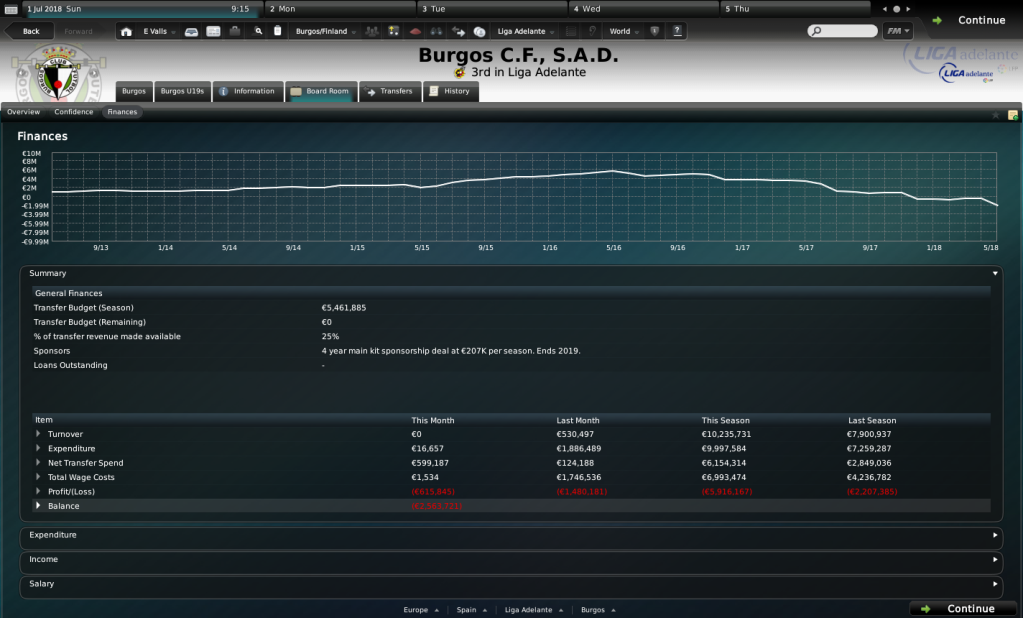Image resolution: width=1023 pixels, height=618 pixels.
Task: Click the add note icon
Action: pos(1013,115)
